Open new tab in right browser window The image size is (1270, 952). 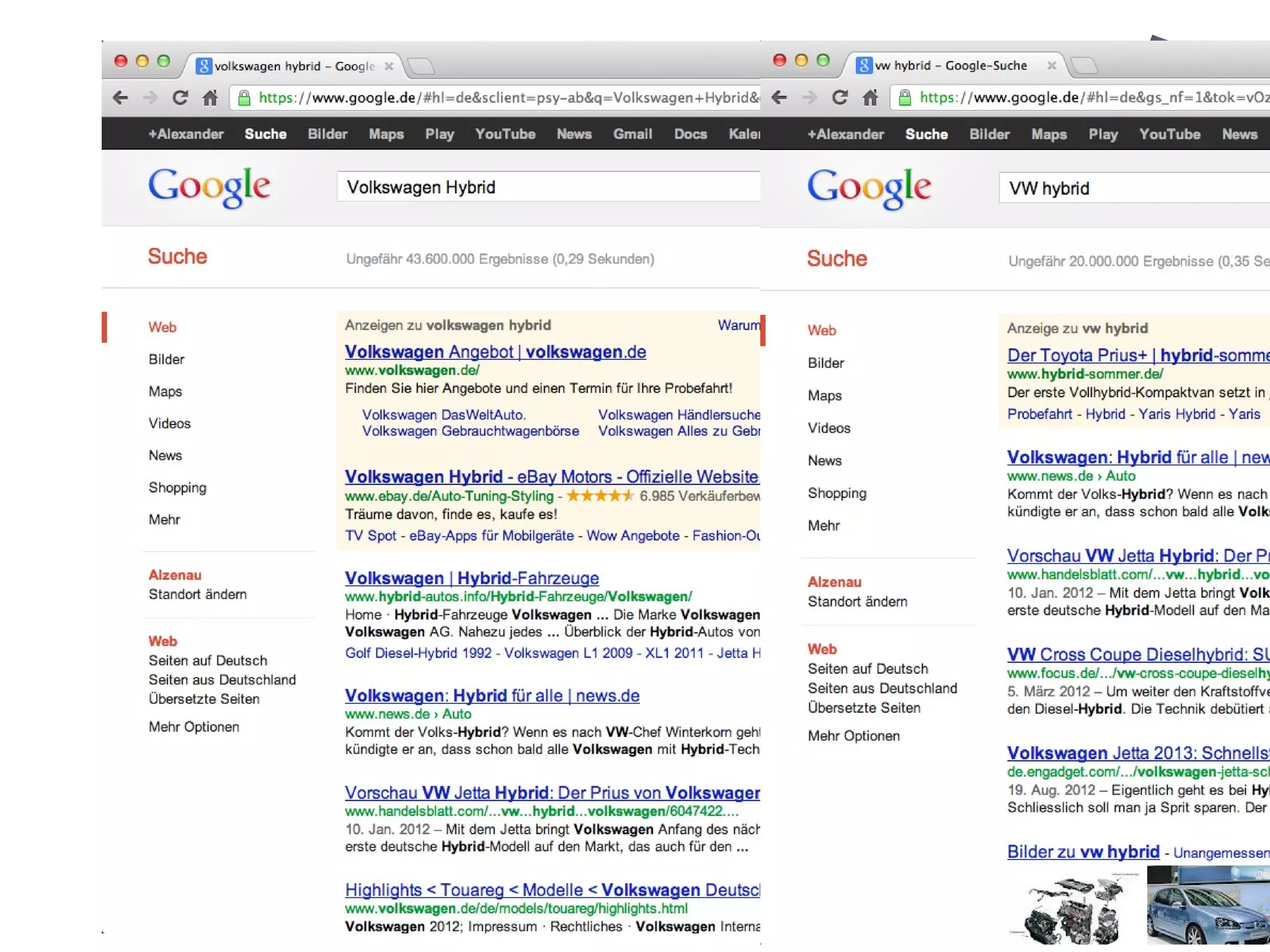coord(1084,65)
